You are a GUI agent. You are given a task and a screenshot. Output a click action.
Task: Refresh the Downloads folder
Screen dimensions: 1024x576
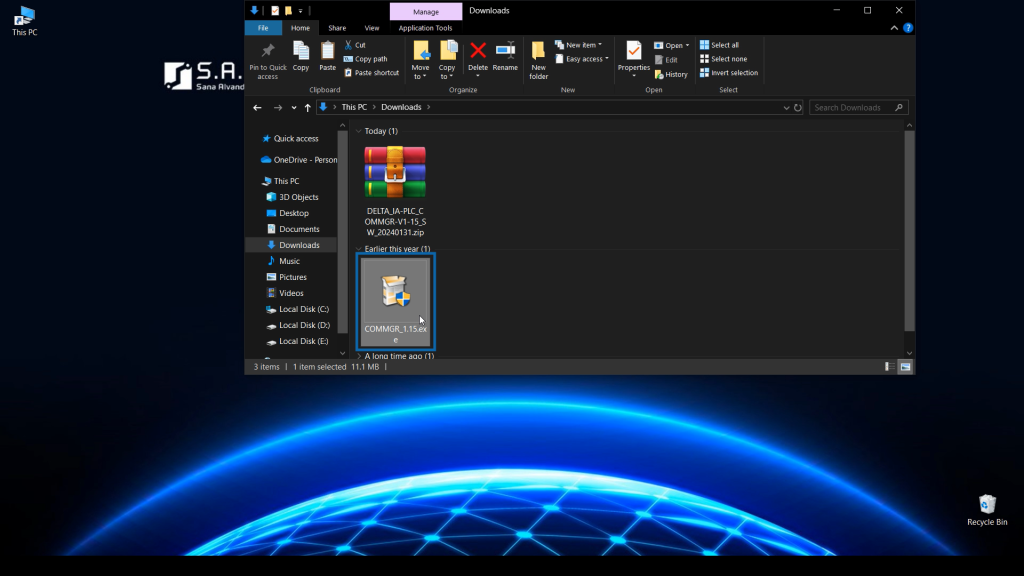[798, 108]
